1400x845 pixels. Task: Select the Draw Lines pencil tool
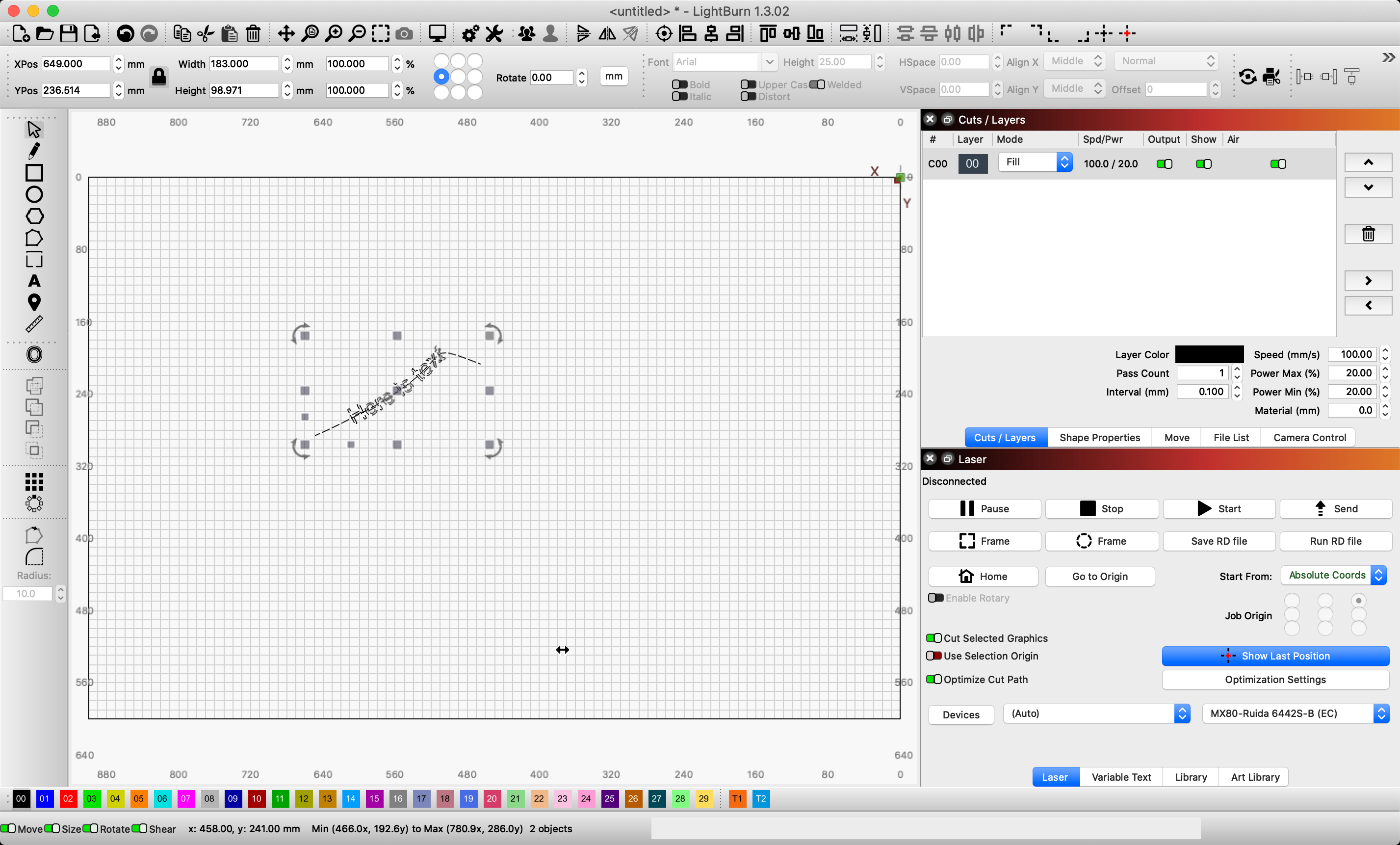(x=34, y=151)
